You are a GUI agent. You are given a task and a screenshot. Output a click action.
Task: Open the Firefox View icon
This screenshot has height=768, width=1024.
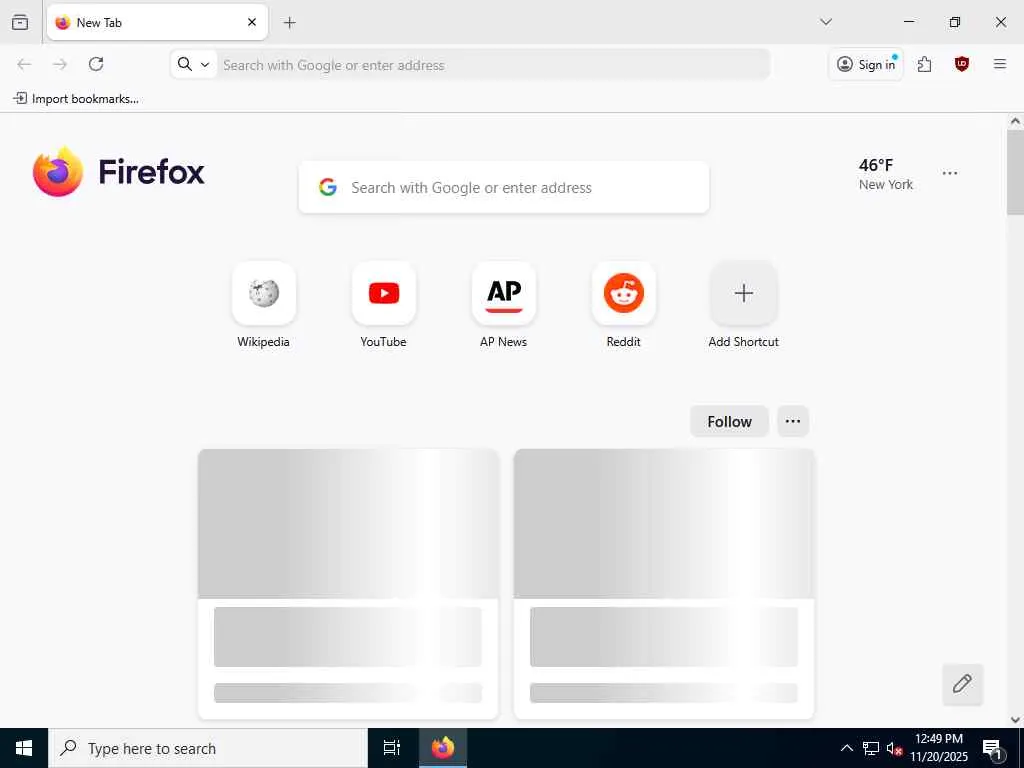20,22
